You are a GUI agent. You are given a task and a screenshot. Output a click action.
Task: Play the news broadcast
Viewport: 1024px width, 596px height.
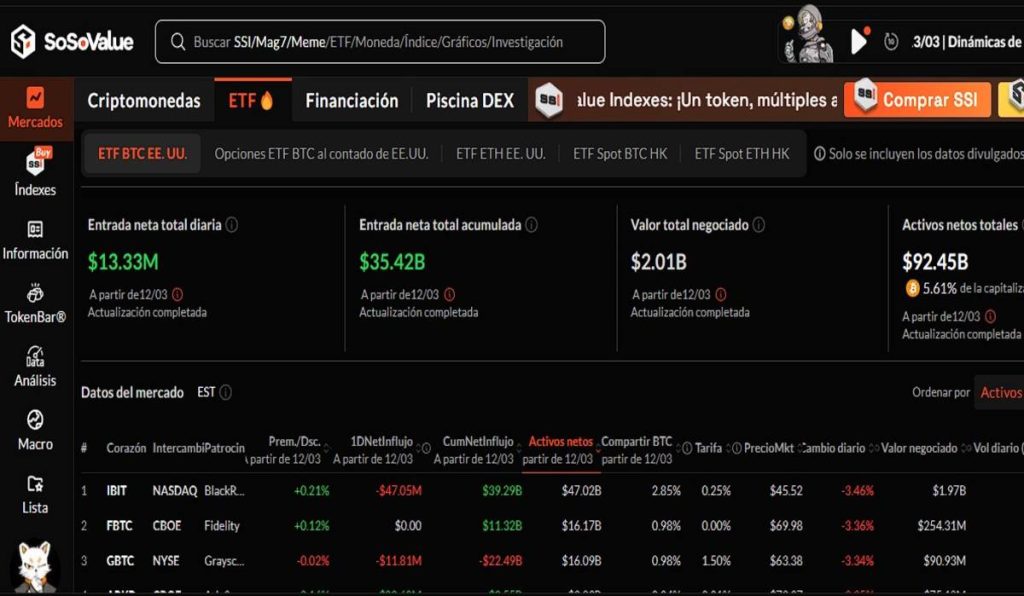coord(859,42)
